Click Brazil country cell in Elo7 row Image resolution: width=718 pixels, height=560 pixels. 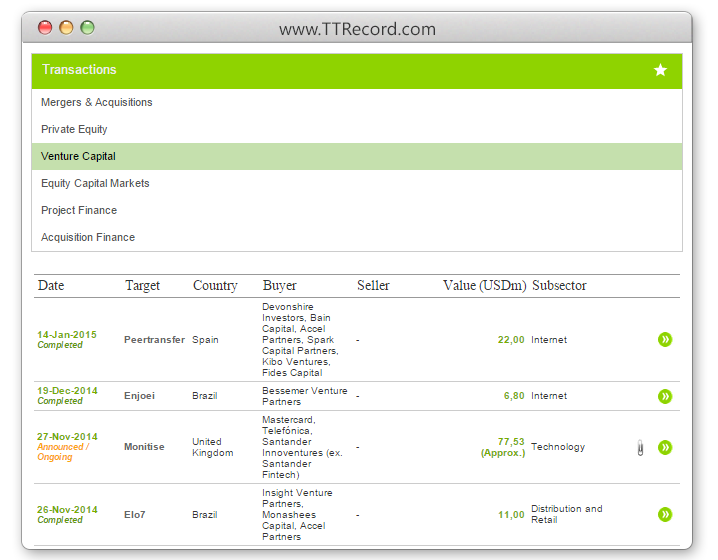(x=205, y=515)
